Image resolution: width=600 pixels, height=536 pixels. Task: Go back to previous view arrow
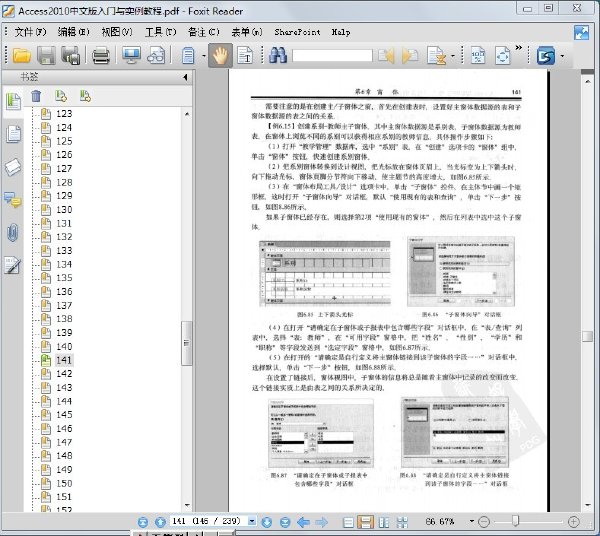pos(303,522)
